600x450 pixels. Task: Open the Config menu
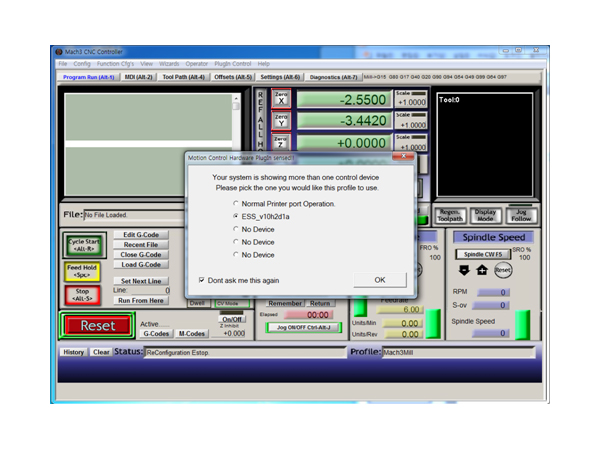[82, 63]
